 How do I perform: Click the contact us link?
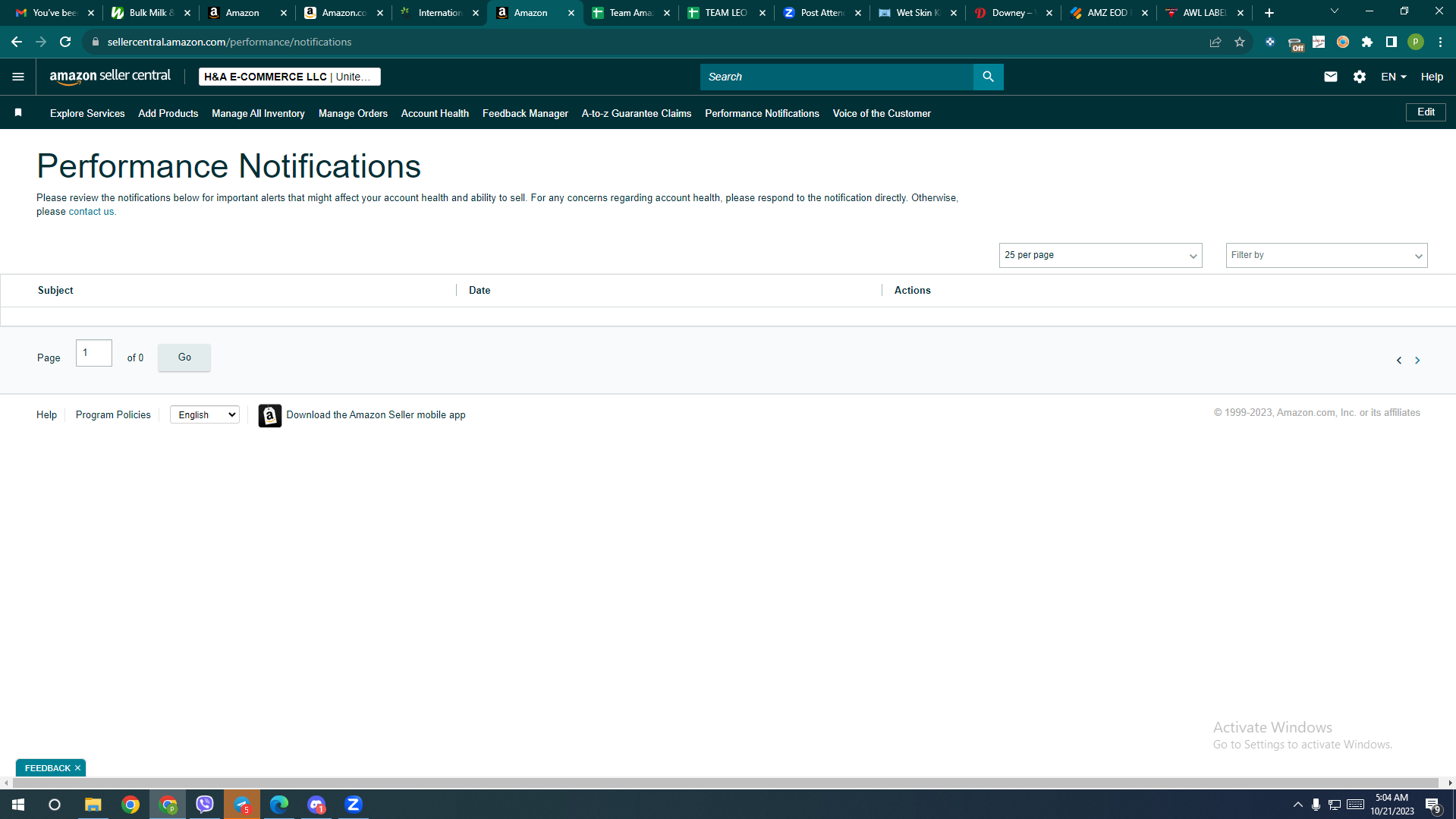[91, 212]
